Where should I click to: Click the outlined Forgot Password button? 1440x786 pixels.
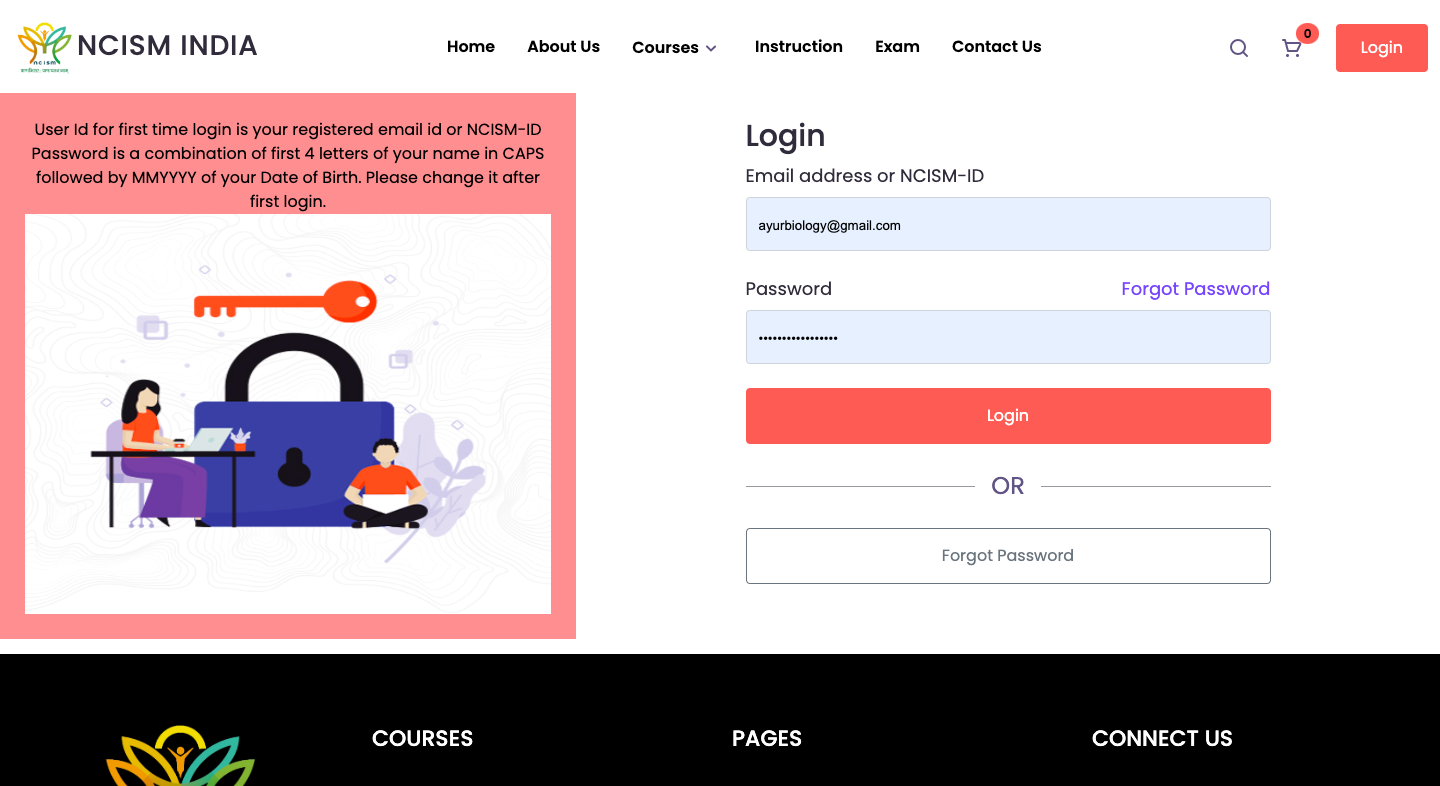pyautogui.click(x=1008, y=556)
